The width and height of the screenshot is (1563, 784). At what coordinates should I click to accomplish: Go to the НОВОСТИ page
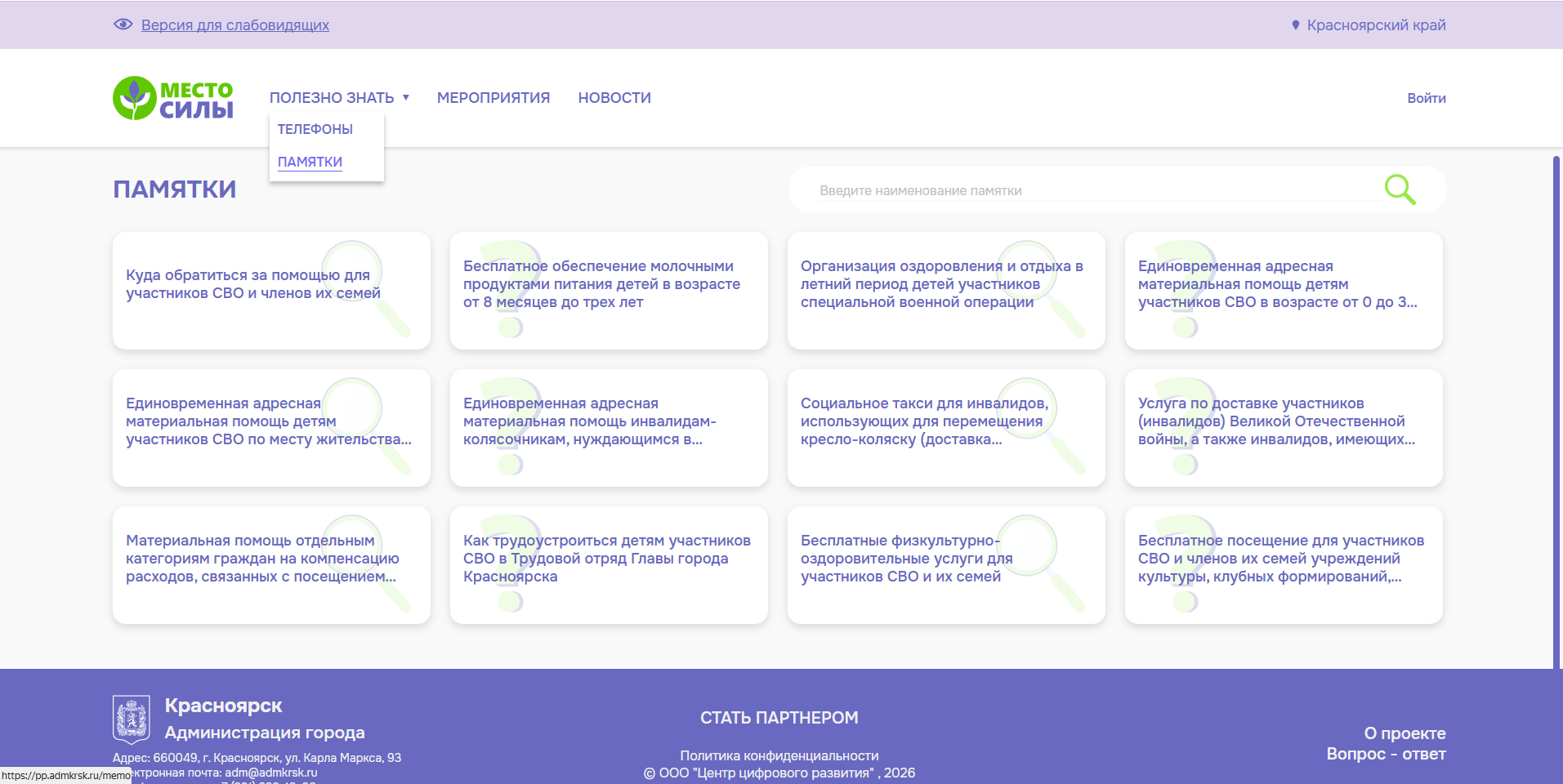pos(614,98)
